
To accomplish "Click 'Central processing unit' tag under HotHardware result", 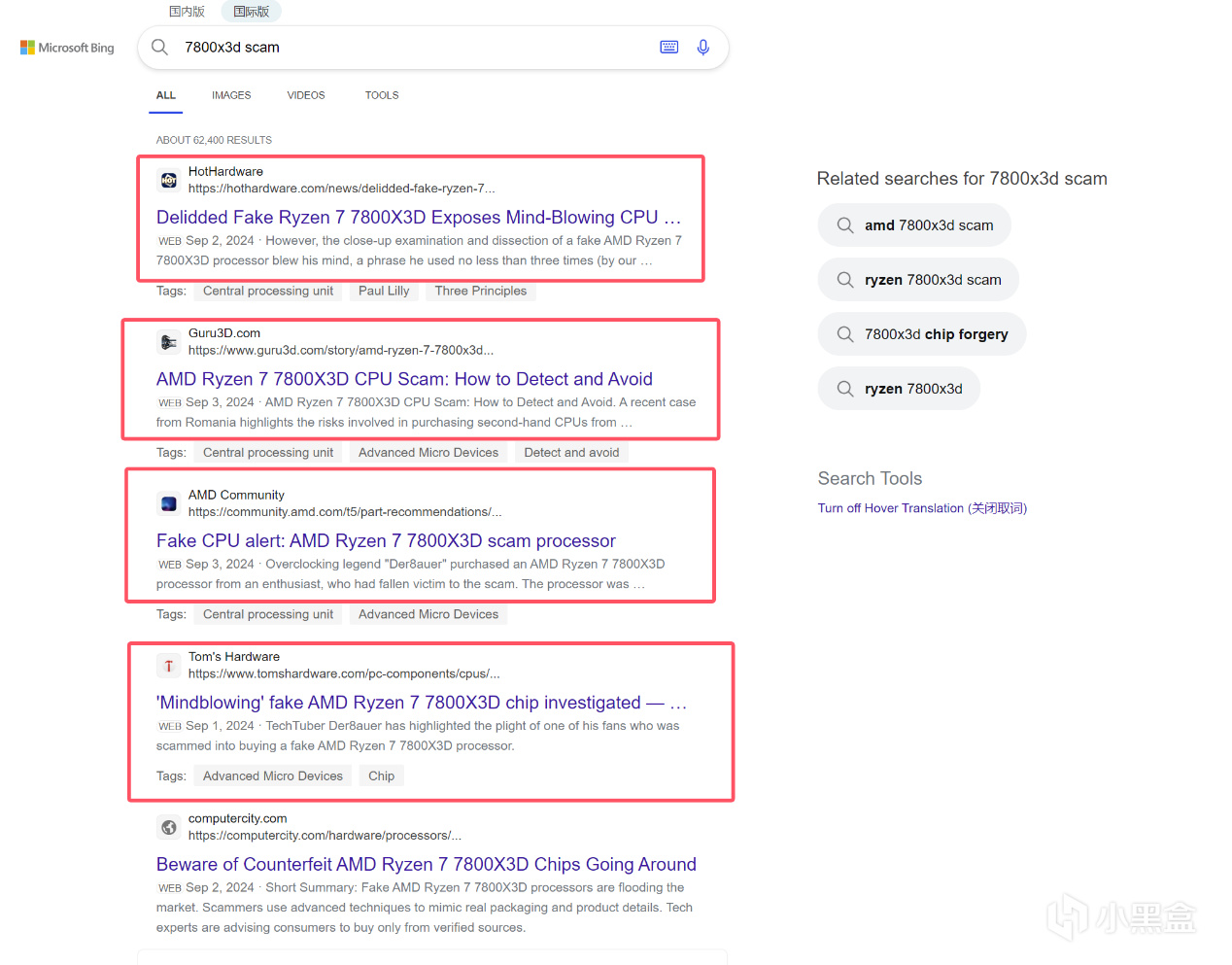I will point(268,291).
